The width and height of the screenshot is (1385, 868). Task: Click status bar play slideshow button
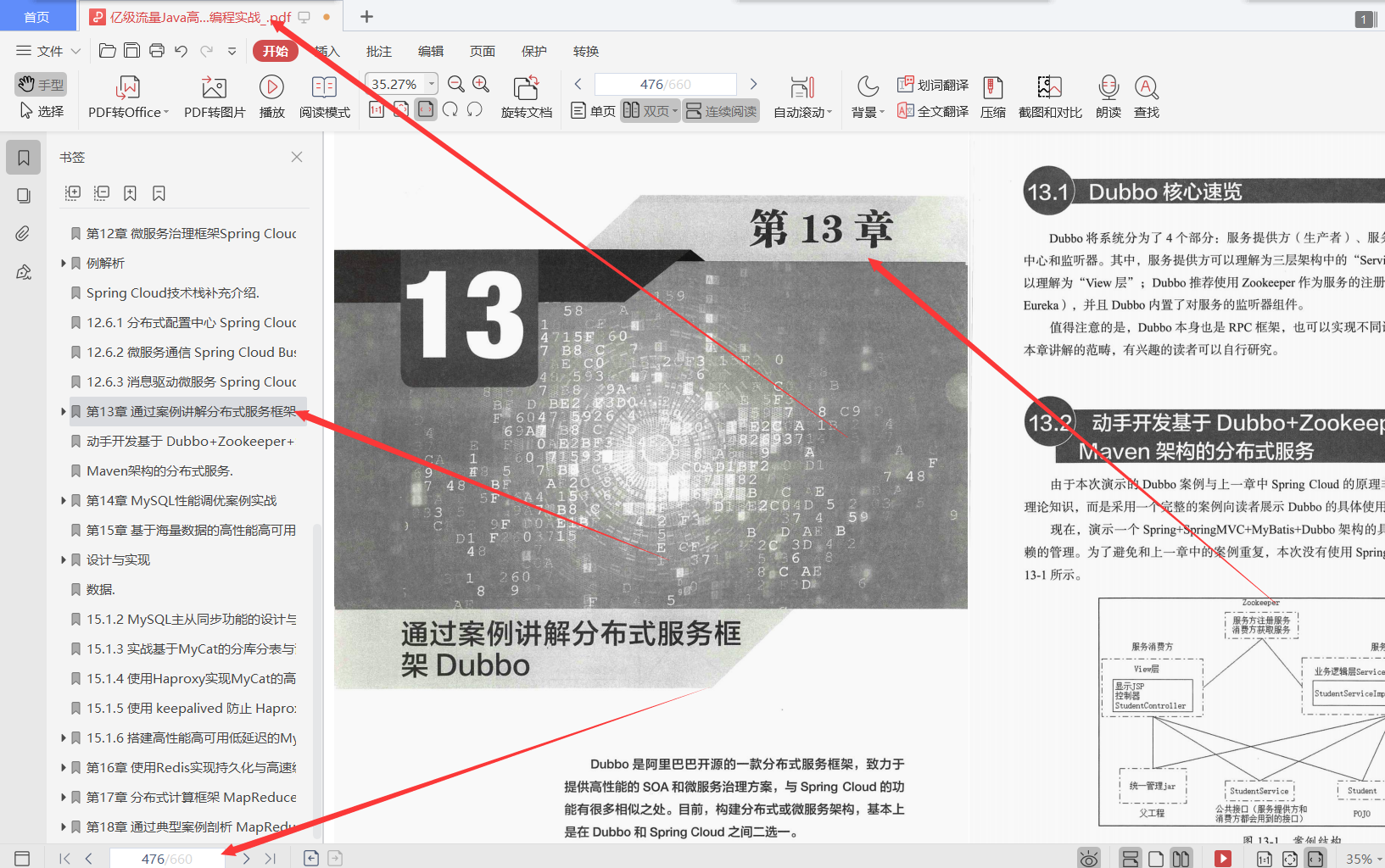pyautogui.click(x=1223, y=859)
